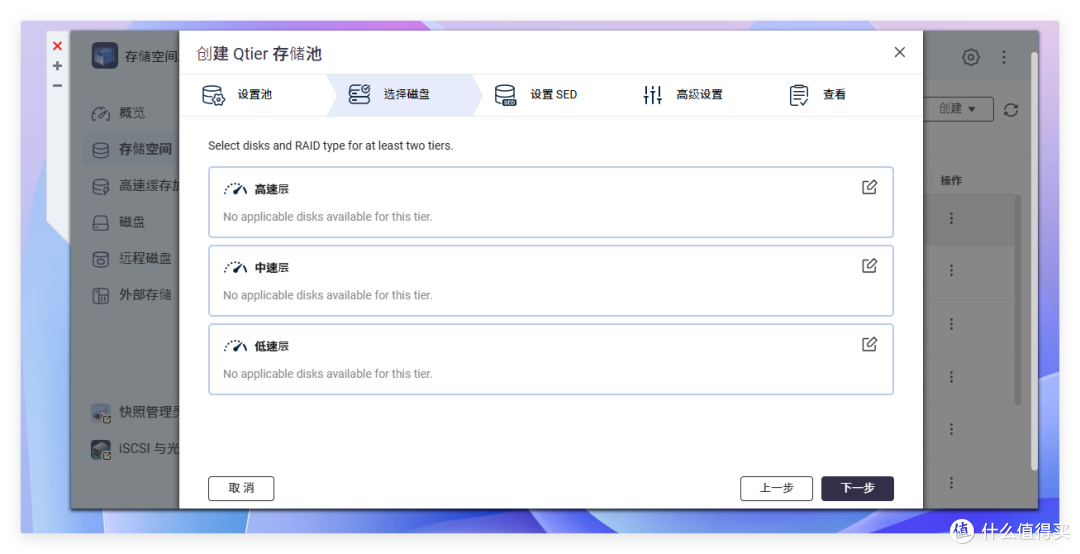Go to the 查看 wizard step
1080x554 pixels.
(x=833, y=94)
